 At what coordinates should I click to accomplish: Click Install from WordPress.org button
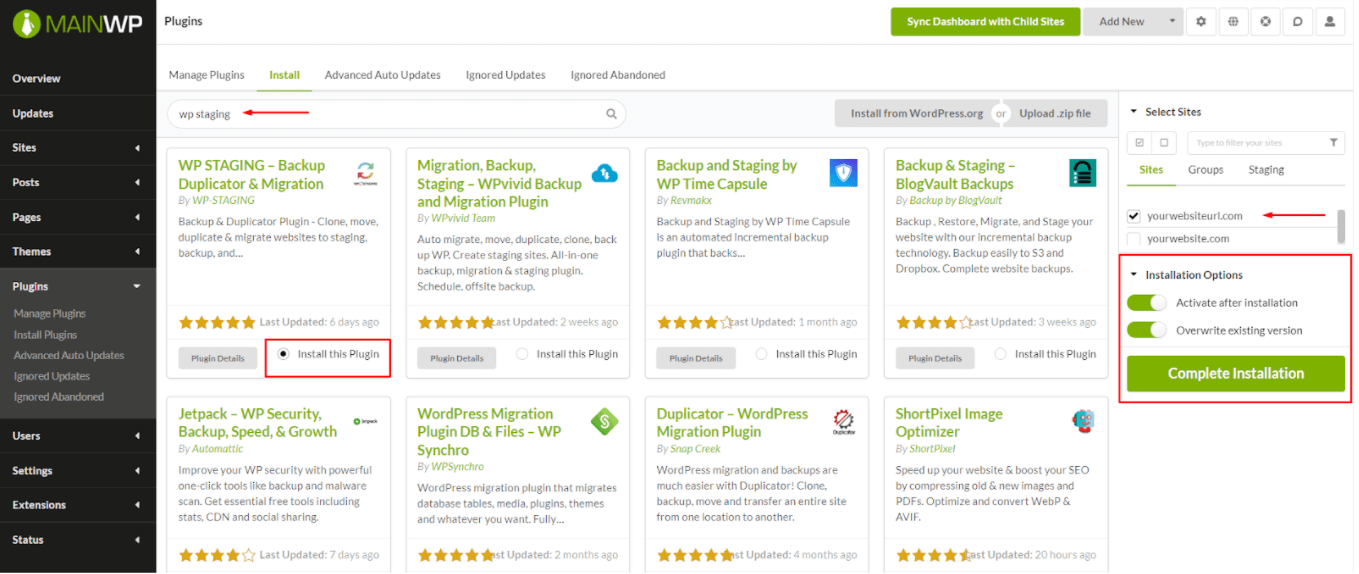[917, 114]
